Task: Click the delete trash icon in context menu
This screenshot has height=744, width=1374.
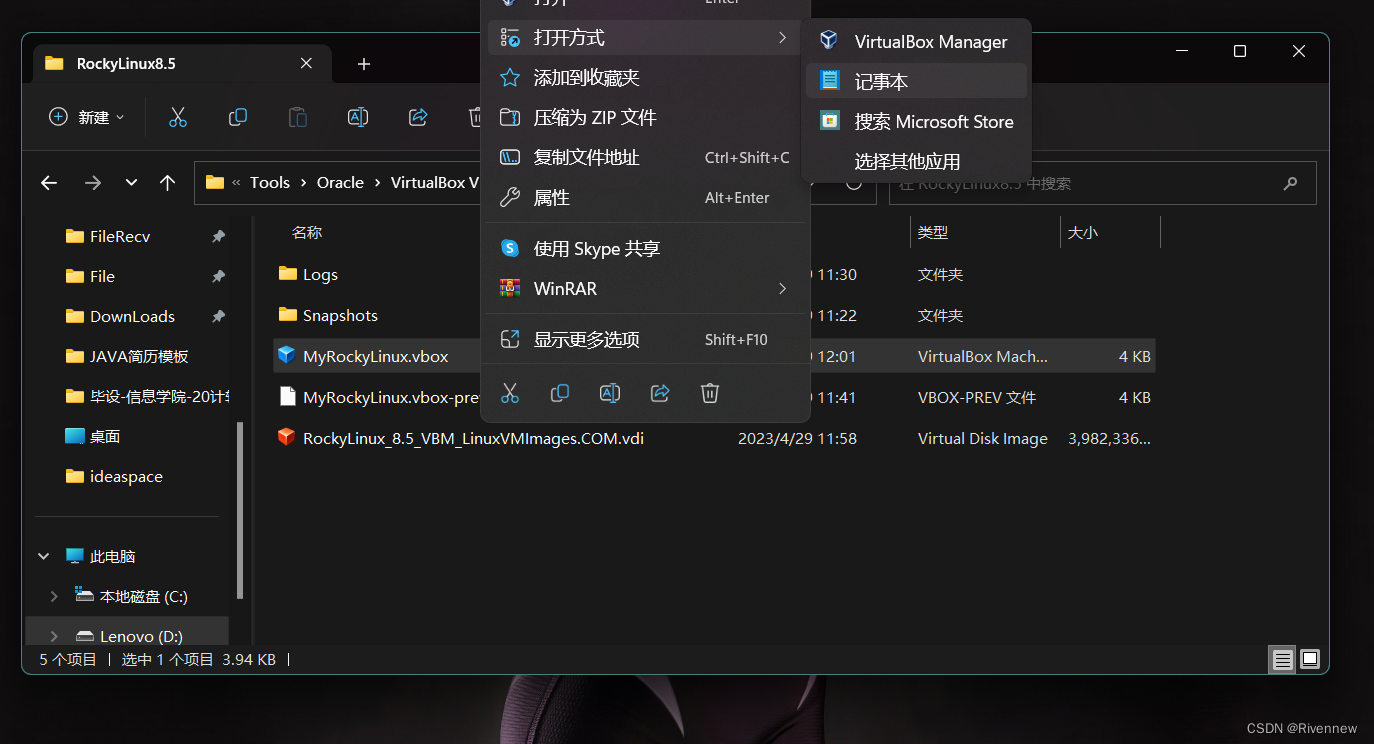Action: pos(710,393)
